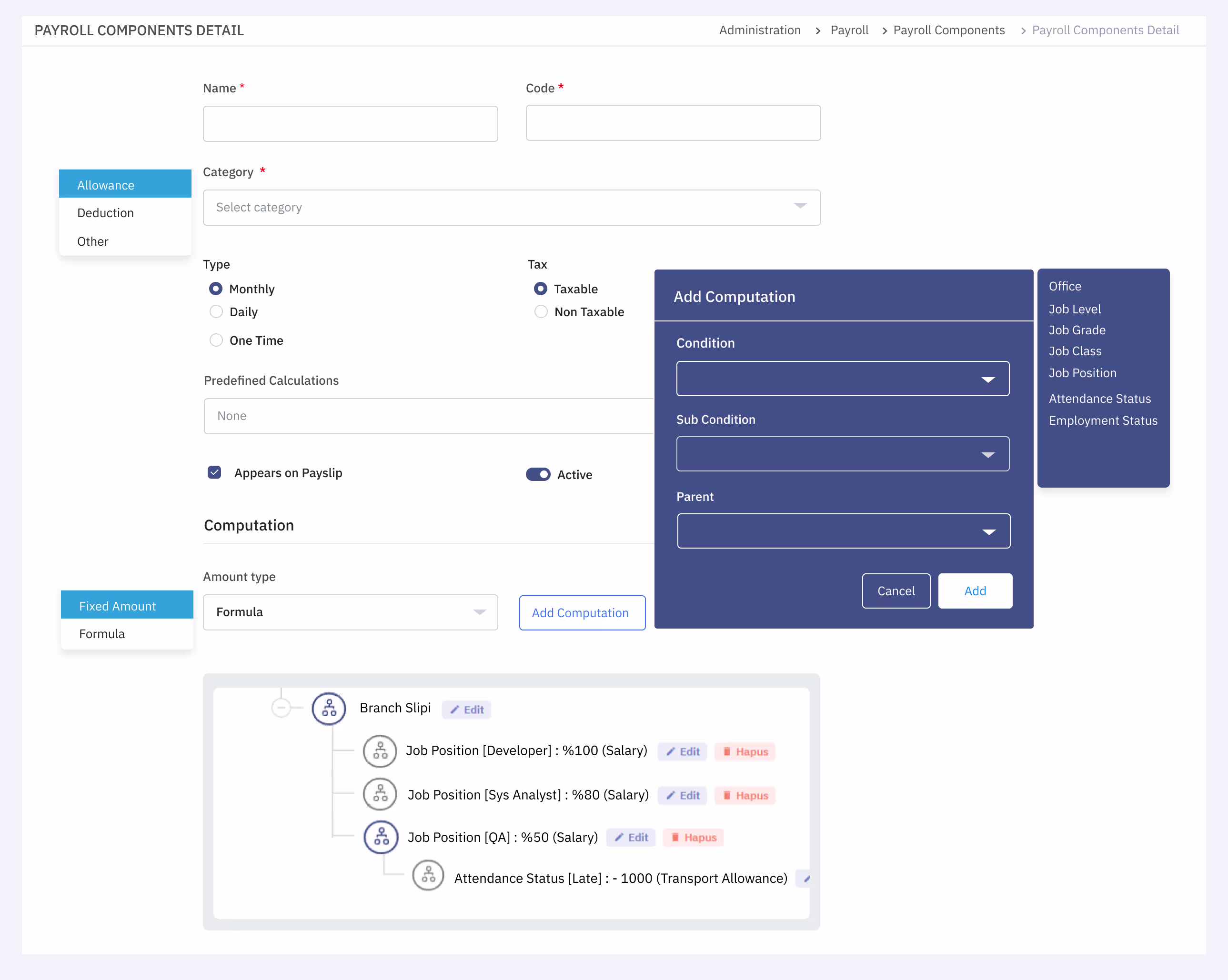Select Attendance Status from condition list
1228x980 pixels.
click(1099, 399)
